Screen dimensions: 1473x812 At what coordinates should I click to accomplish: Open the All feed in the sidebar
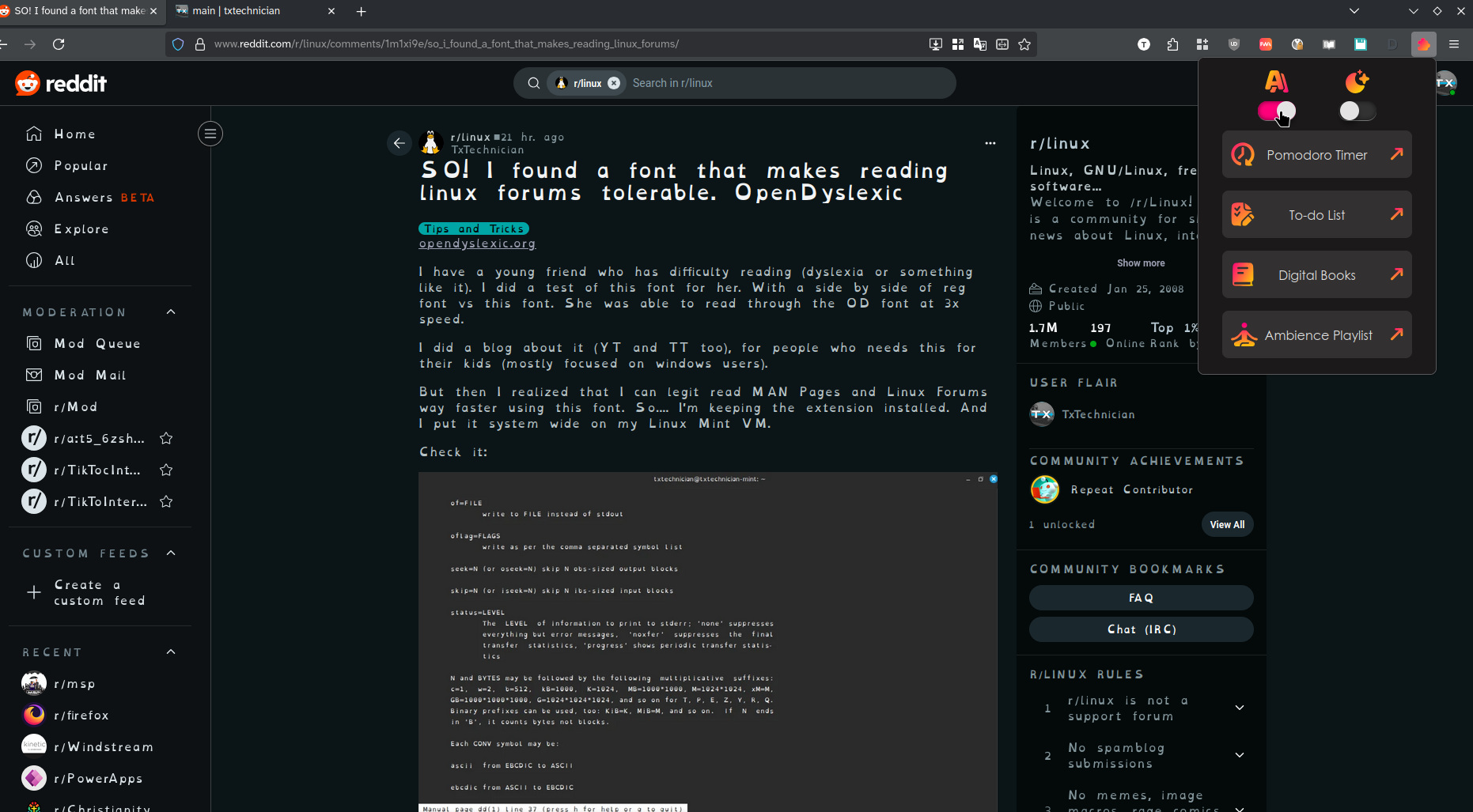tap(100, 260)
